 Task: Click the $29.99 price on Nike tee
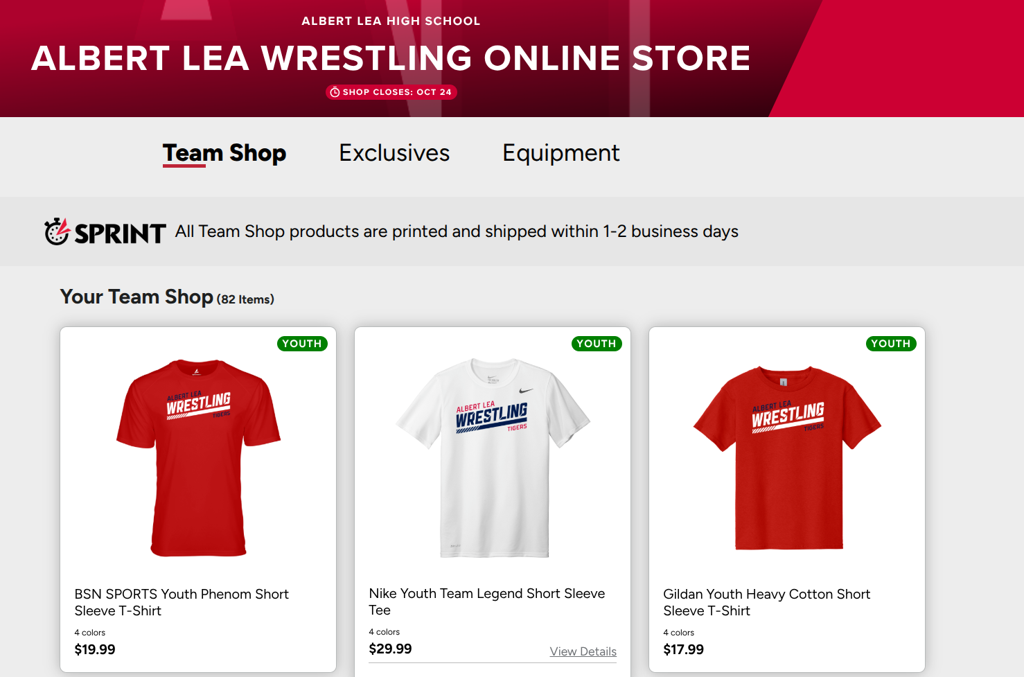(390, 648)
